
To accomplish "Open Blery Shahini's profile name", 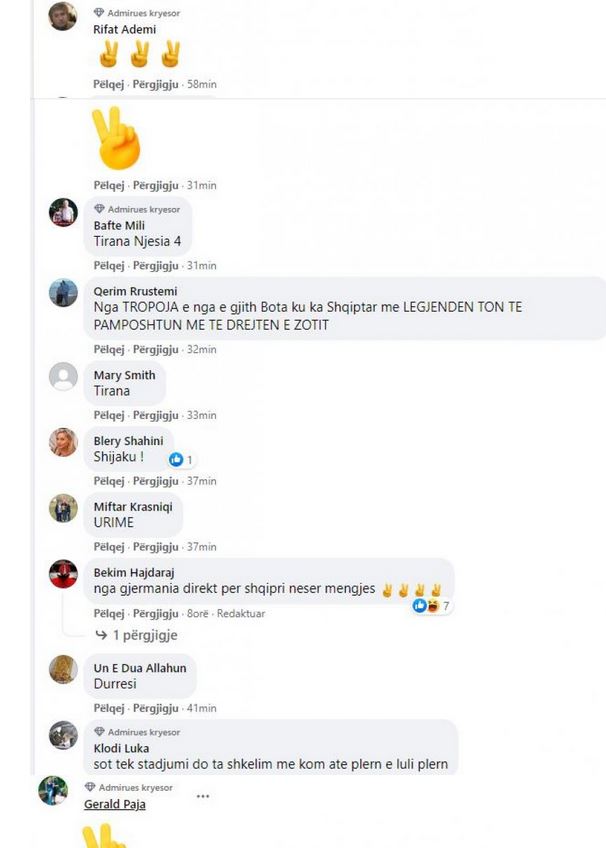I will [128, 441].
